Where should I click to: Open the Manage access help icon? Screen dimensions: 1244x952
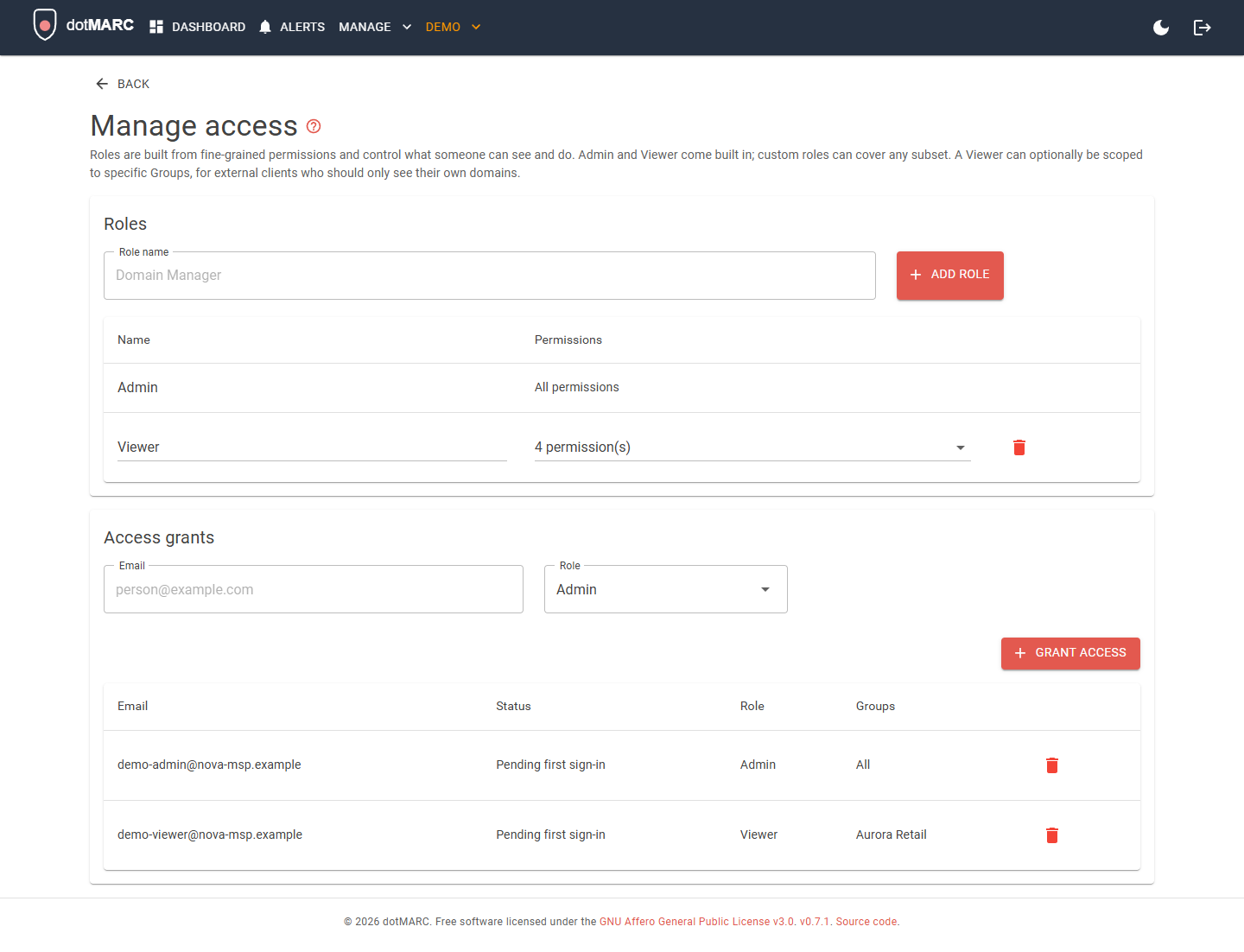314,126
